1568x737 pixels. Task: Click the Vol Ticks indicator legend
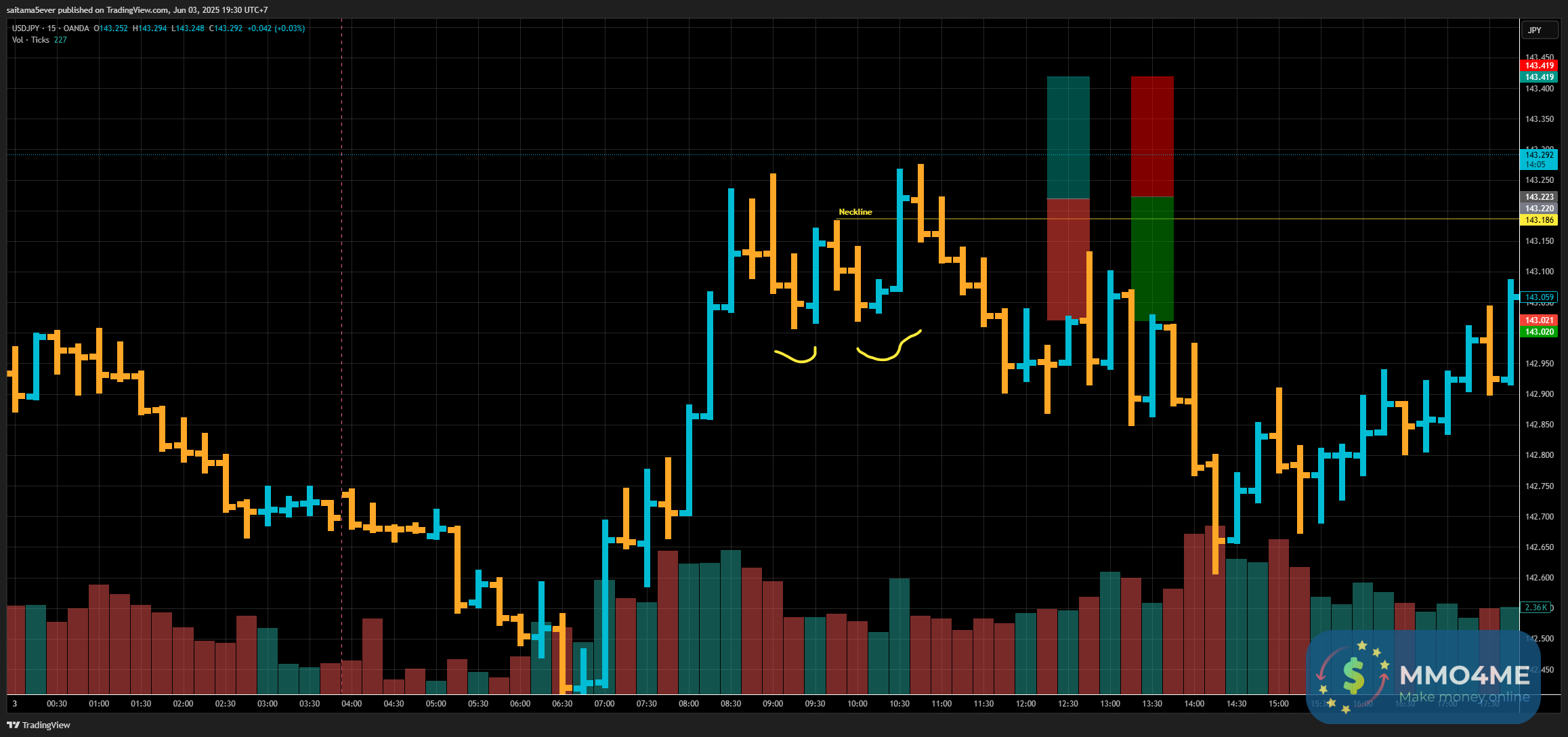pyautogui.click(x=31, y=40)
